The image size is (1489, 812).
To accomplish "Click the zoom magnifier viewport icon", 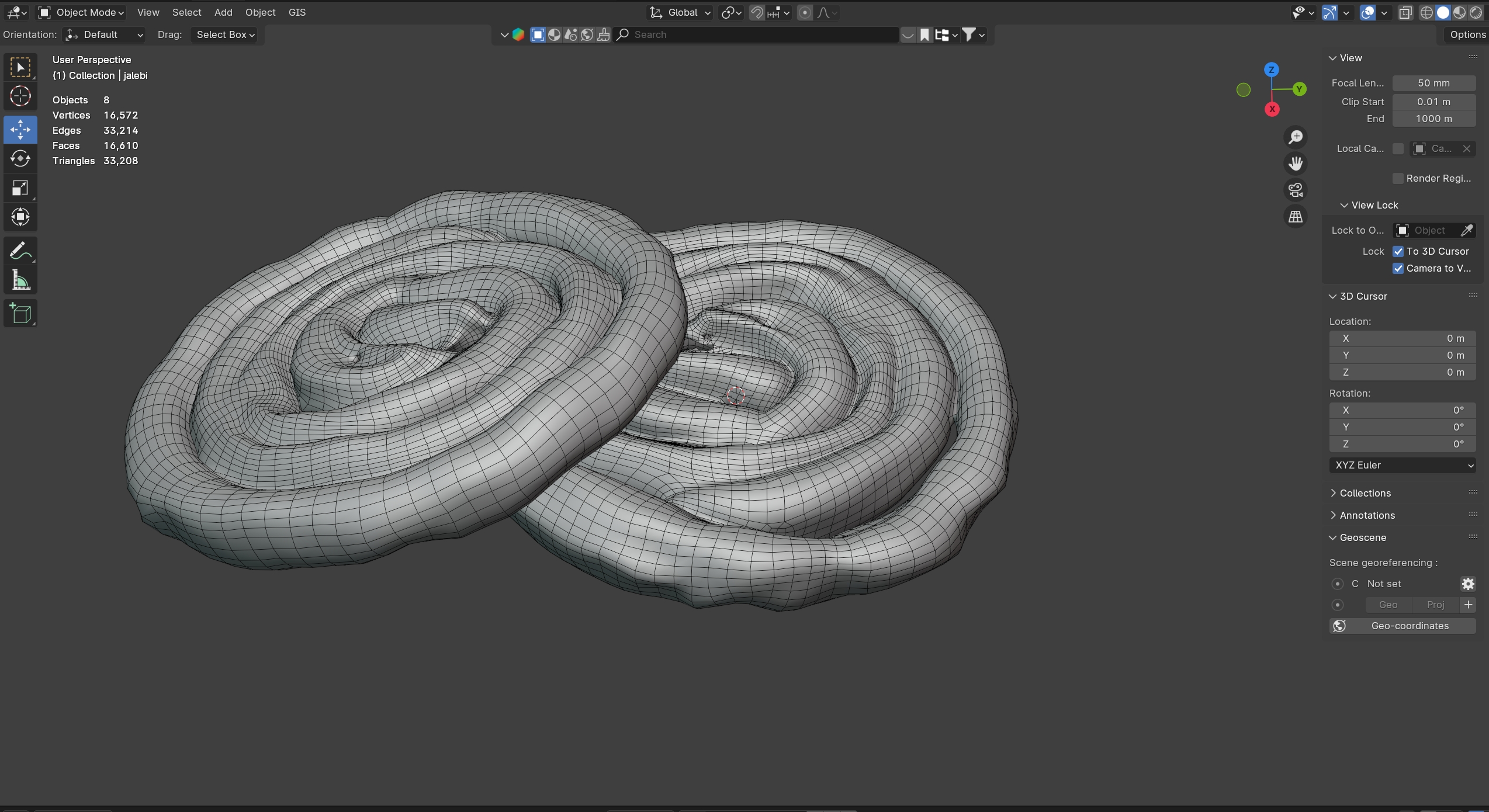I will [x=1296, y=137].
